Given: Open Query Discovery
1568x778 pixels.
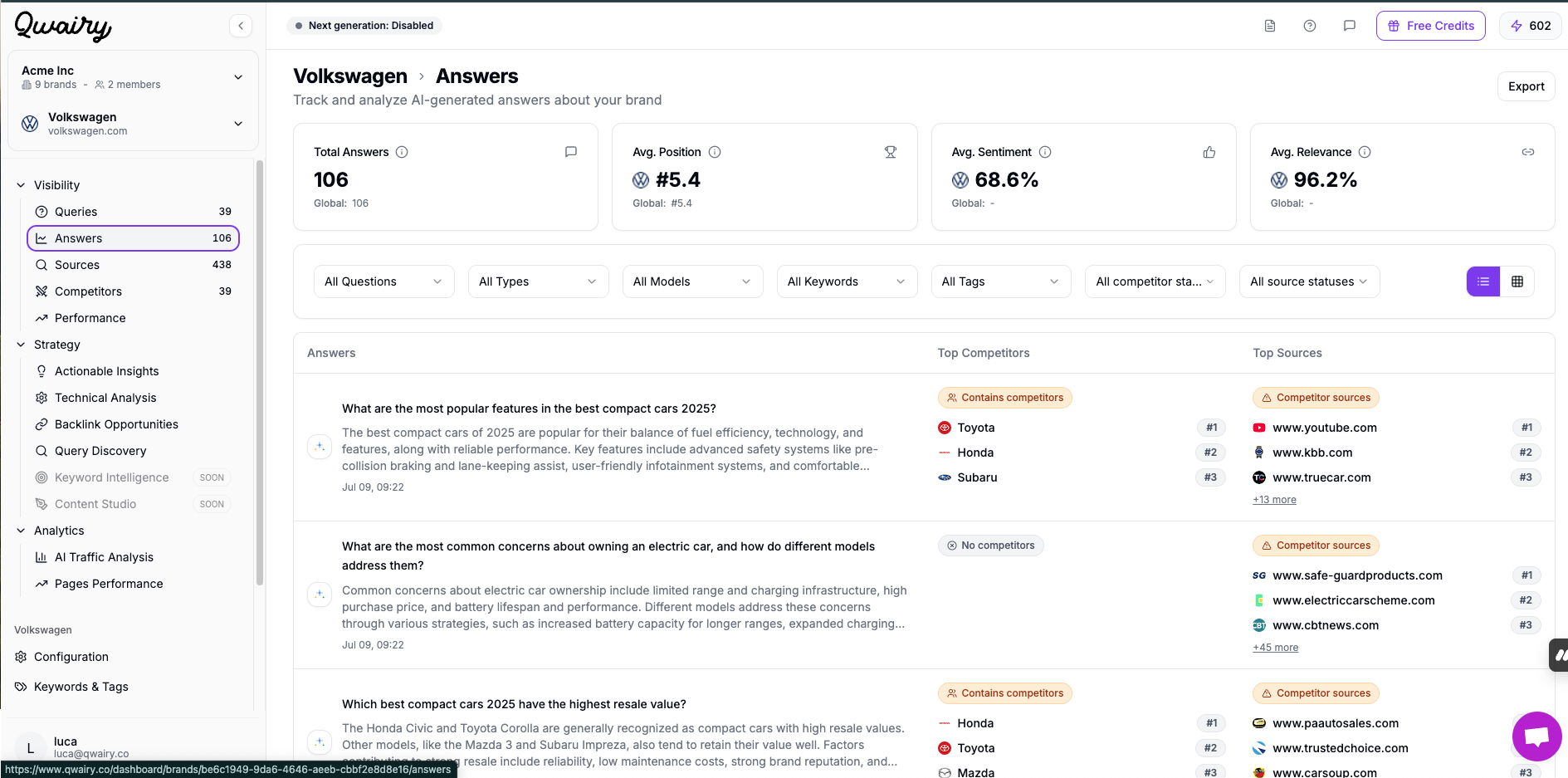Looking at the screenshot, I should coord(134,451).
